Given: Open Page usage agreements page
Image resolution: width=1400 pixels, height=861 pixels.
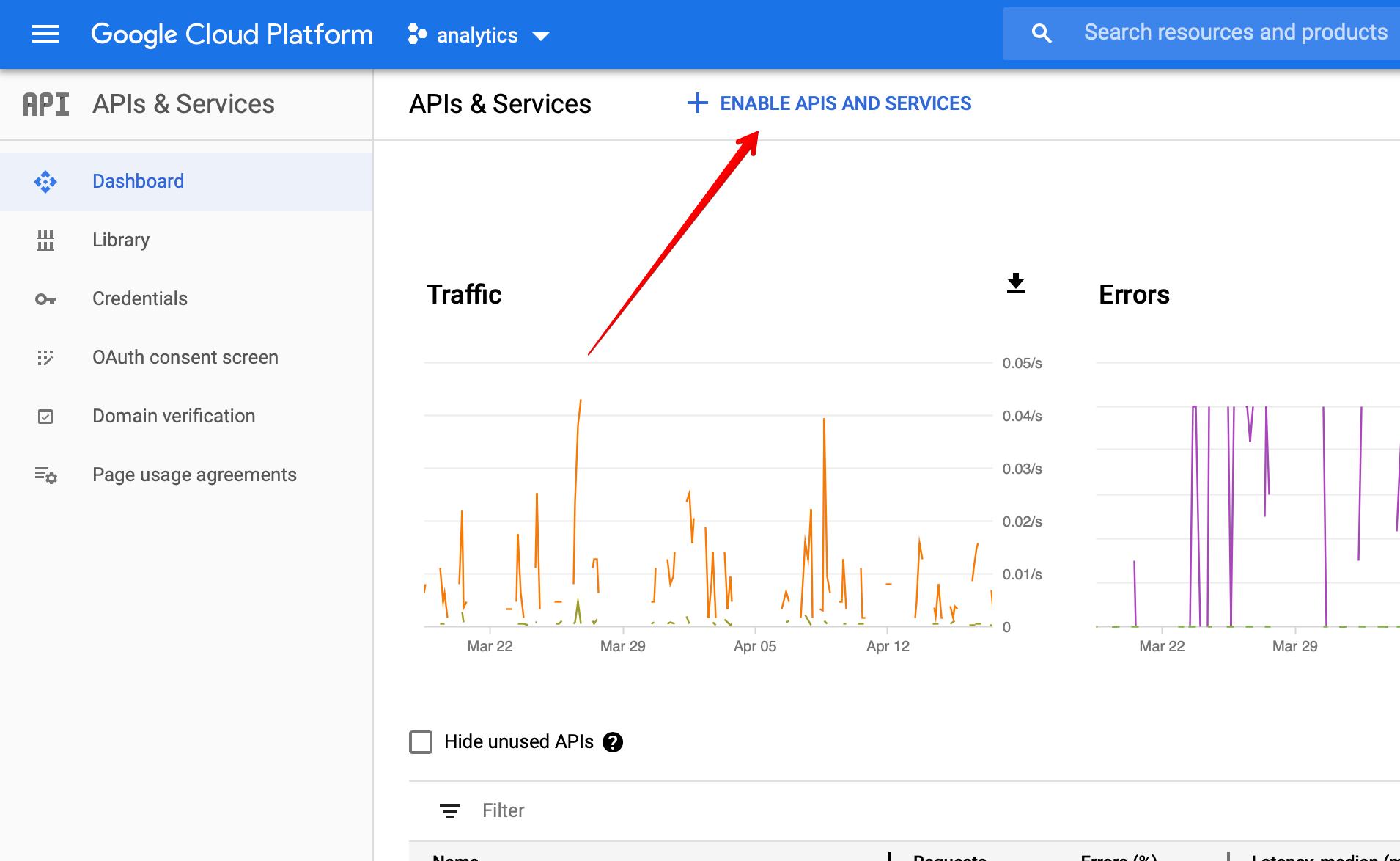Looking at the screenshot, I should pos(186,475).
